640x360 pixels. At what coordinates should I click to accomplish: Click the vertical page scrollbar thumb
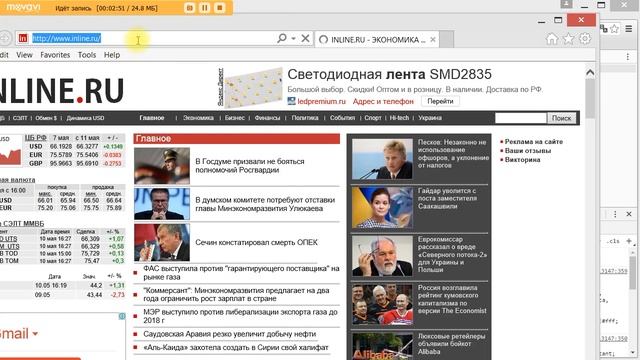pos(590,99)
